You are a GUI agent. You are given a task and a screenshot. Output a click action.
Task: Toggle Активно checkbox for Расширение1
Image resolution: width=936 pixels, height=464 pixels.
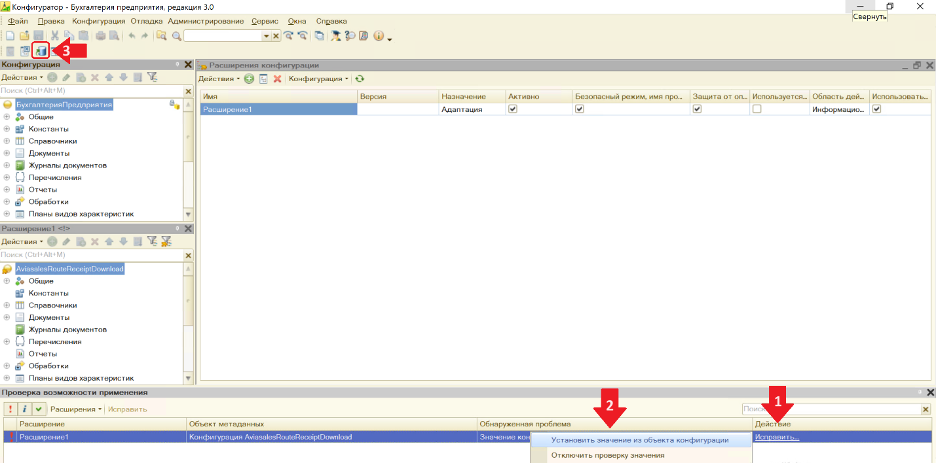pyautogui.click(x=512, y=109)
